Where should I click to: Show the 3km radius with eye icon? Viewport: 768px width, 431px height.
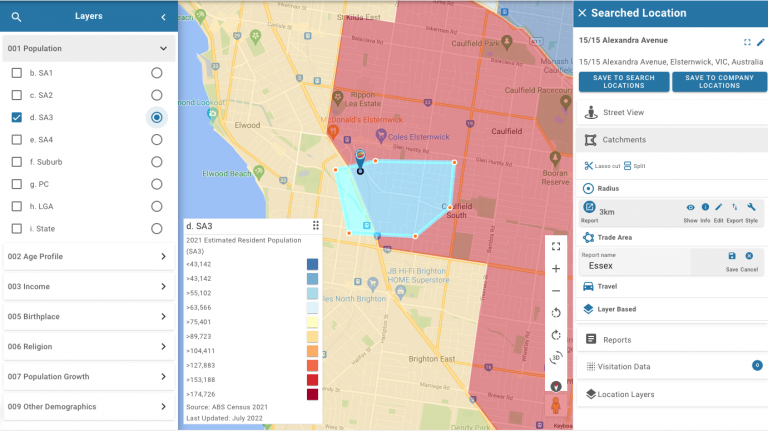pos(690,207)
